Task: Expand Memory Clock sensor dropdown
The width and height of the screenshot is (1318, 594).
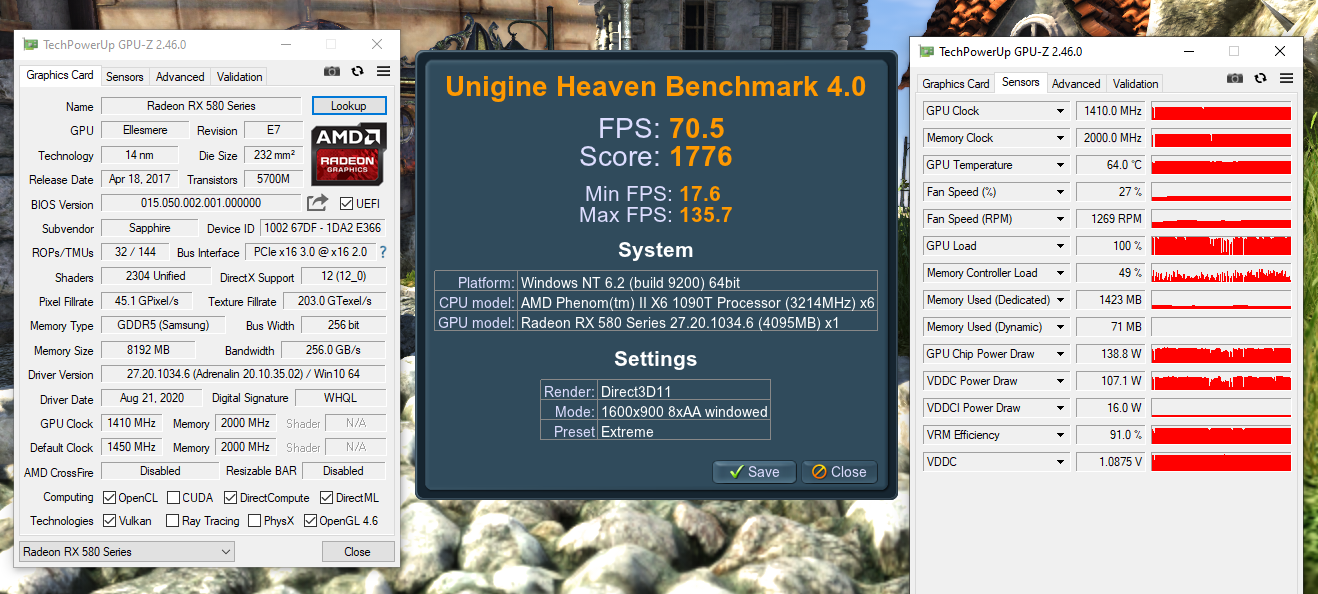Action: point(1060,138)
